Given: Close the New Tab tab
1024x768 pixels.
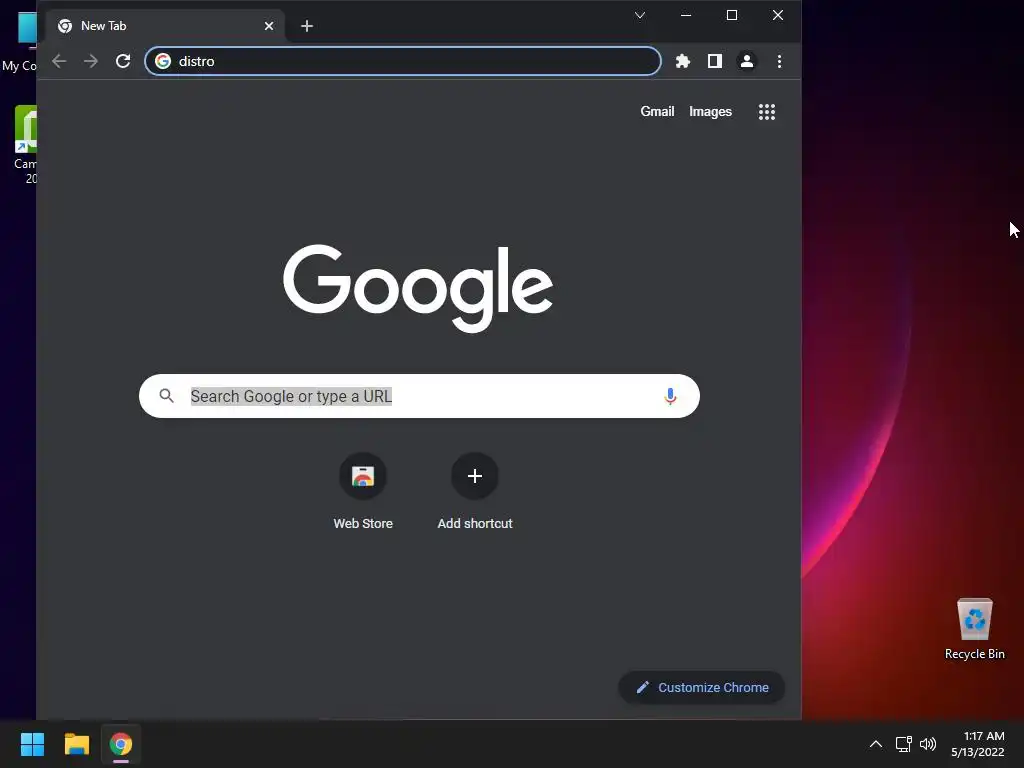Looking at the screenshot, I should coord(269,26).
